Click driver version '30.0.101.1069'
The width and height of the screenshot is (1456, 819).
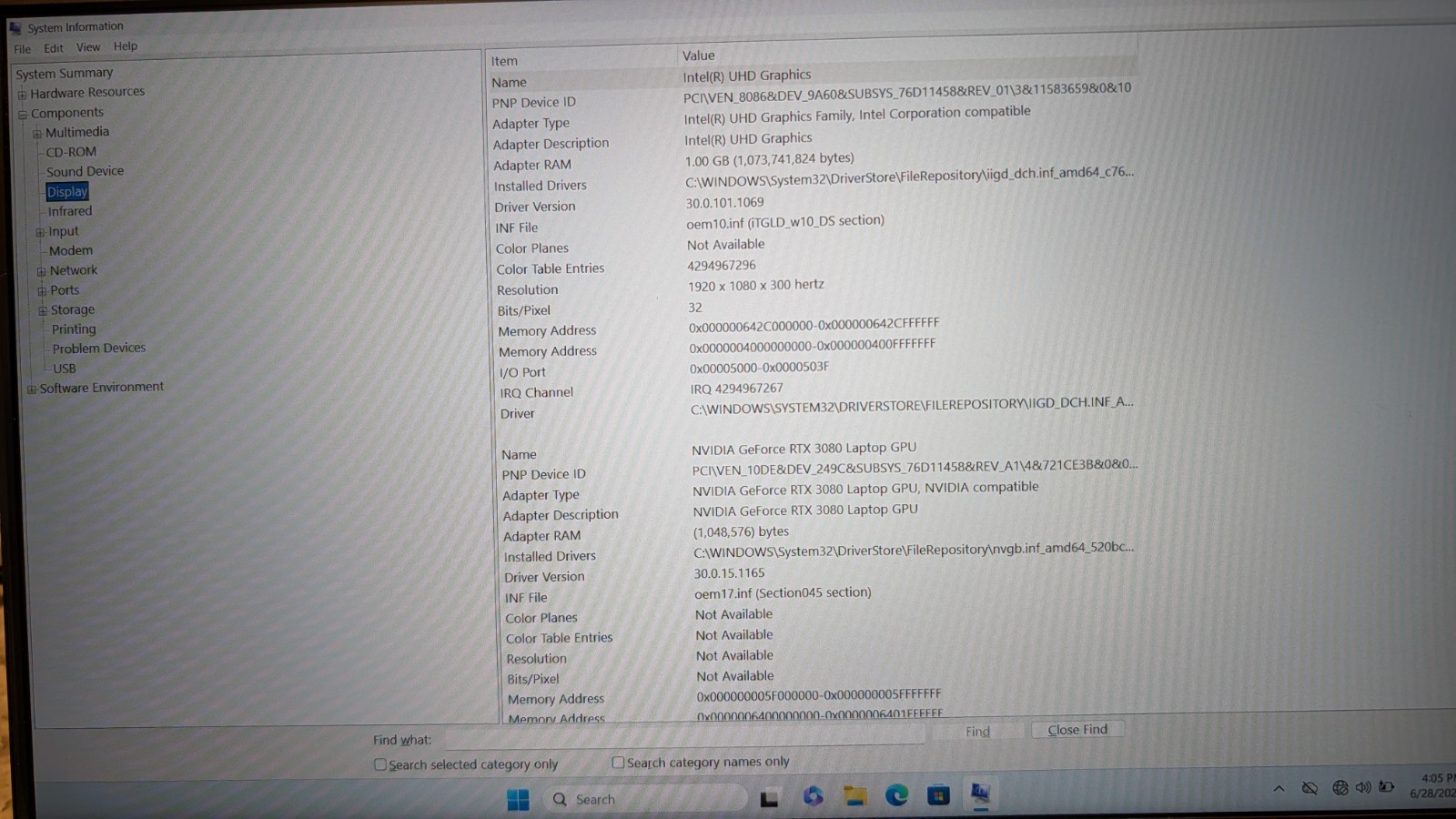(x=725, y=203)
